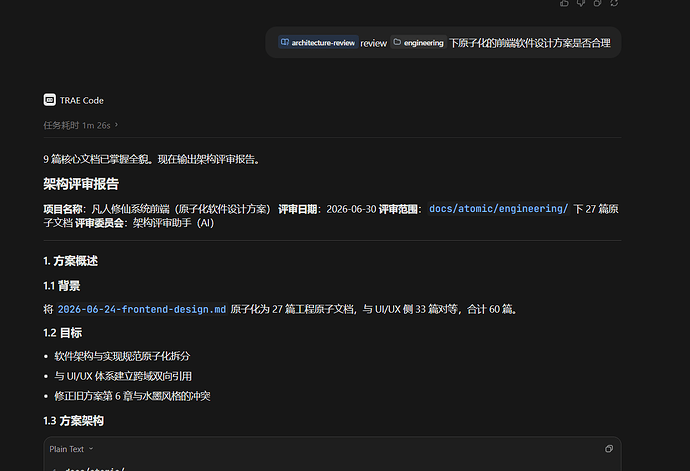Viewport: 690px width, 471px height.
Task: Expand the 任务耗时 1m 26s chevron
Action: [116, 125]
